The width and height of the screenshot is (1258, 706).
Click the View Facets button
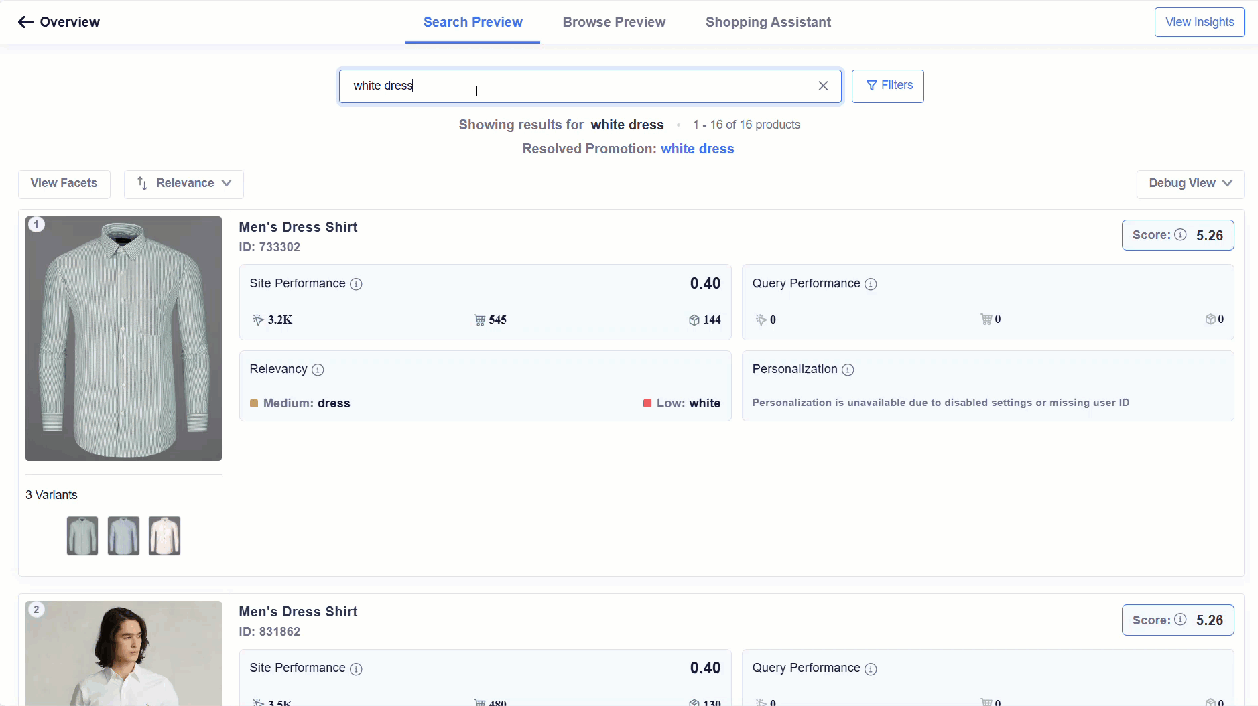click(64, 184)
